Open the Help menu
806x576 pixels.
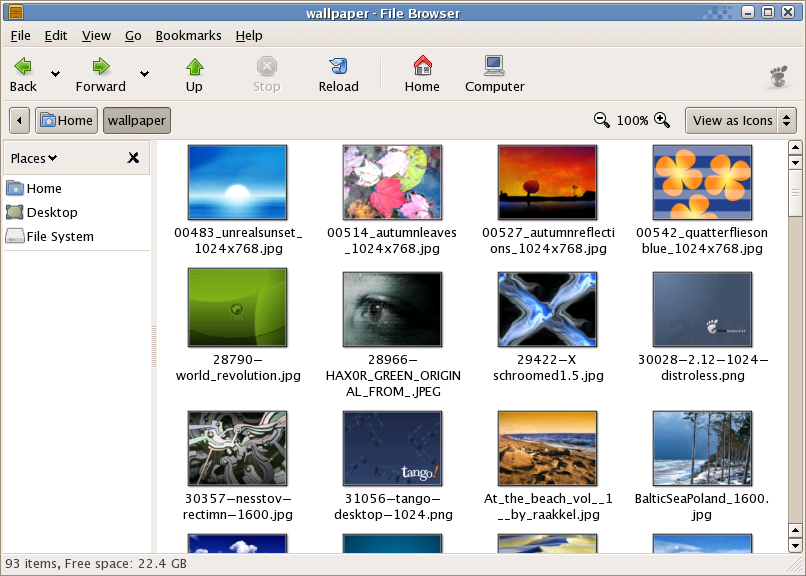tap(249, 35)
